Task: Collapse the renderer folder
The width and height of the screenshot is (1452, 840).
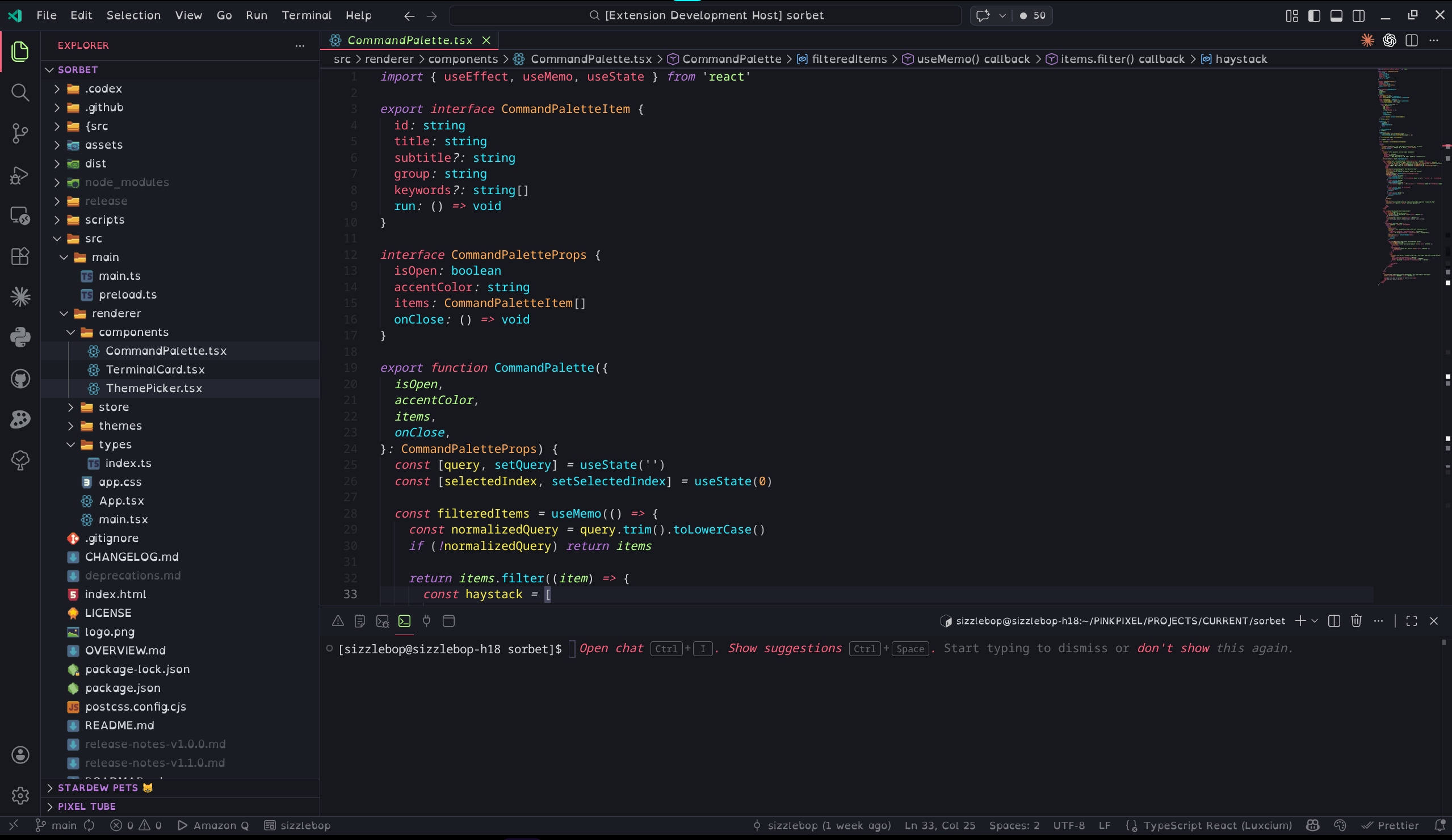Action: (116, 313)
